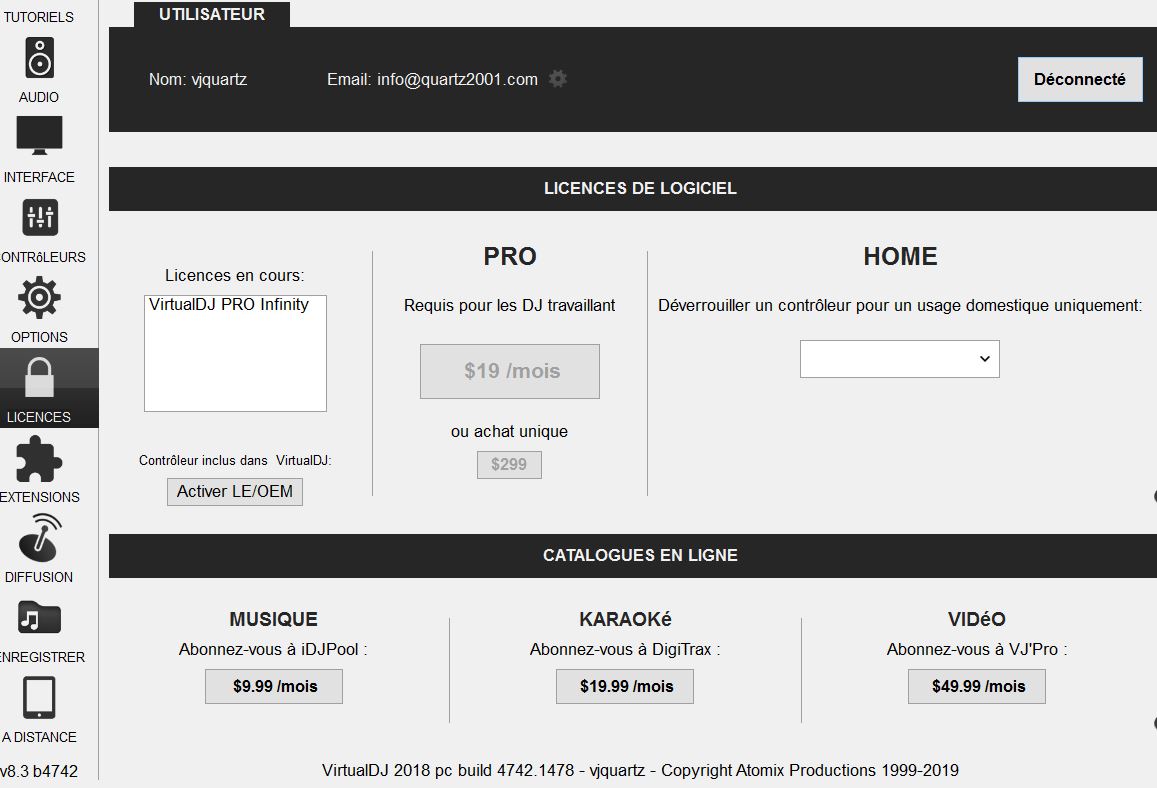
Task: Click the Licences de logiciel header
Action: pyautogui.click(x=640, y=189)
